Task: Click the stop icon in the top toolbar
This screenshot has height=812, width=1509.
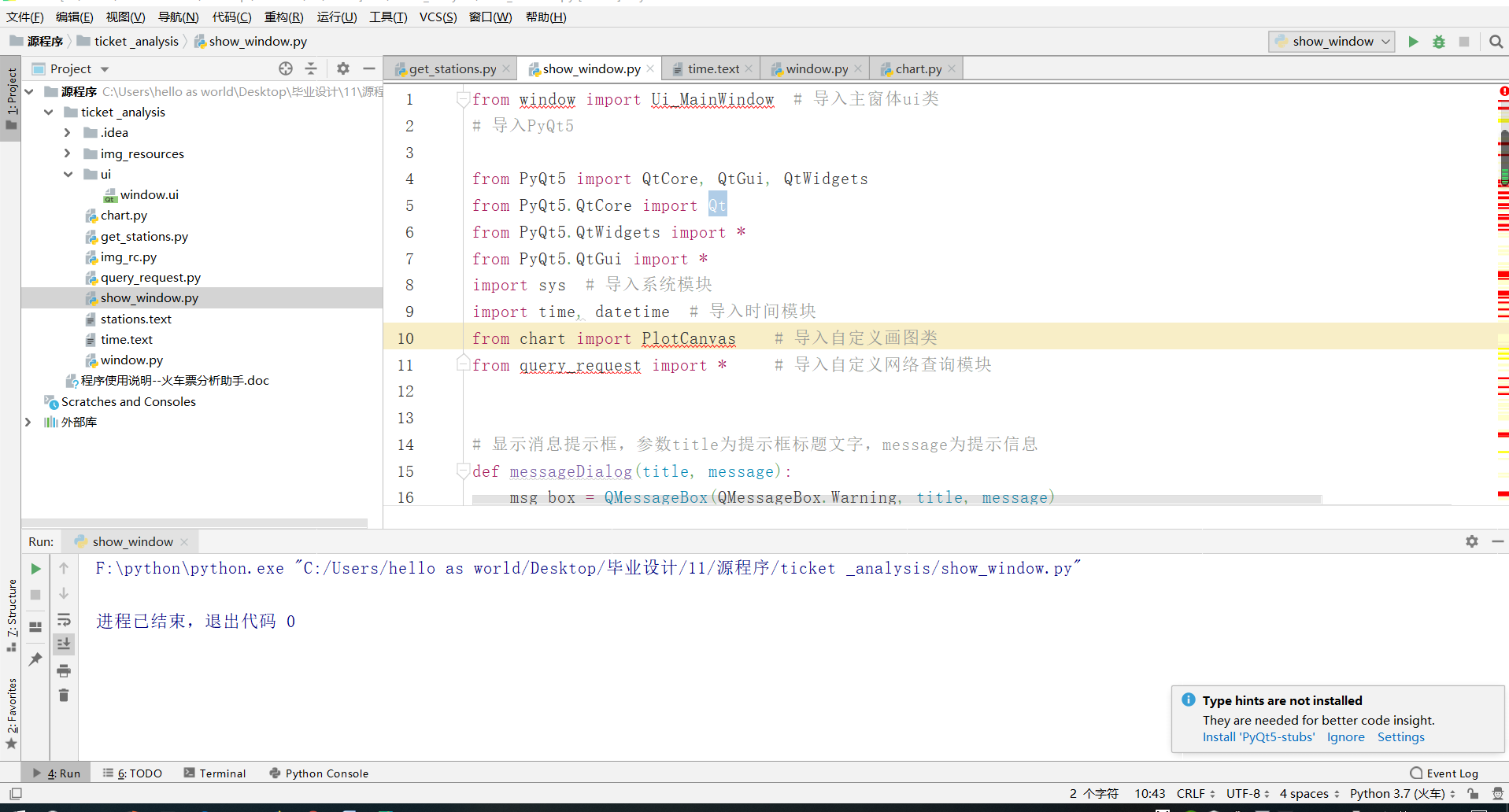Action: click(x=1464, y=42)
